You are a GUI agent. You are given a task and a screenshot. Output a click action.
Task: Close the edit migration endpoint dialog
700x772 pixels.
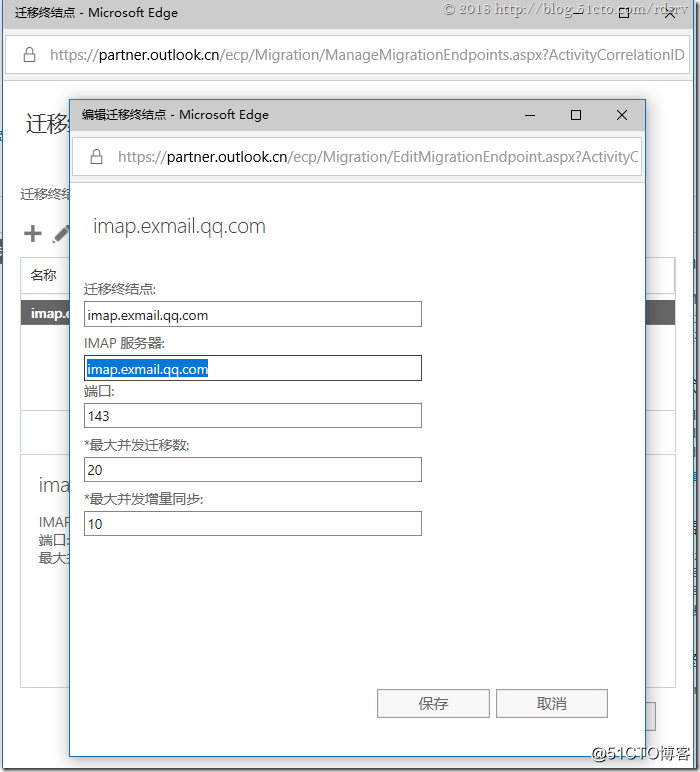622,115
